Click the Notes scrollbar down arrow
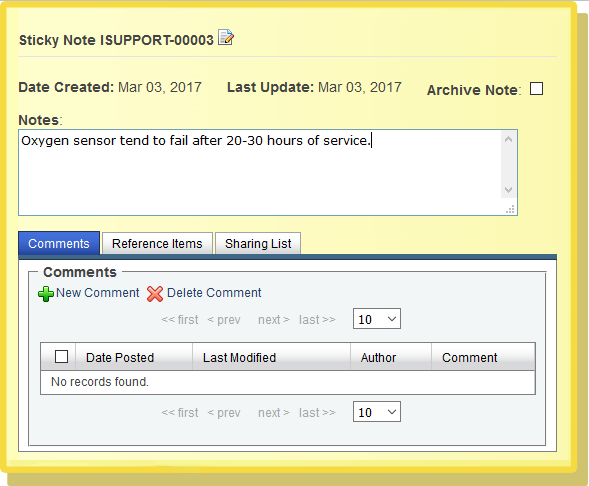The image size is (589, 486). click(509, 190)
